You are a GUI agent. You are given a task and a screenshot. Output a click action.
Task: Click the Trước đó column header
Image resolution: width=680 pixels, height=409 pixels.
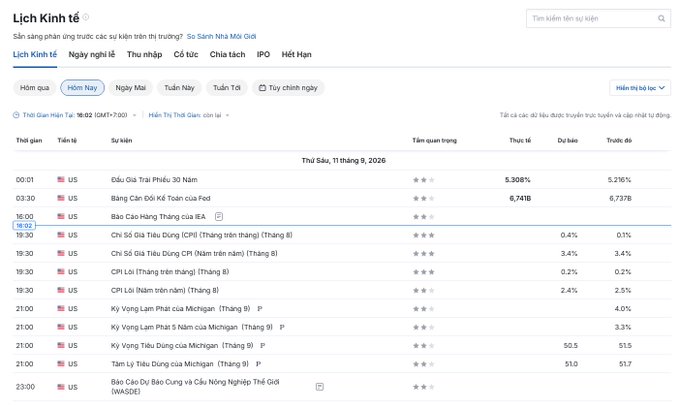click(x=619, y=141)
